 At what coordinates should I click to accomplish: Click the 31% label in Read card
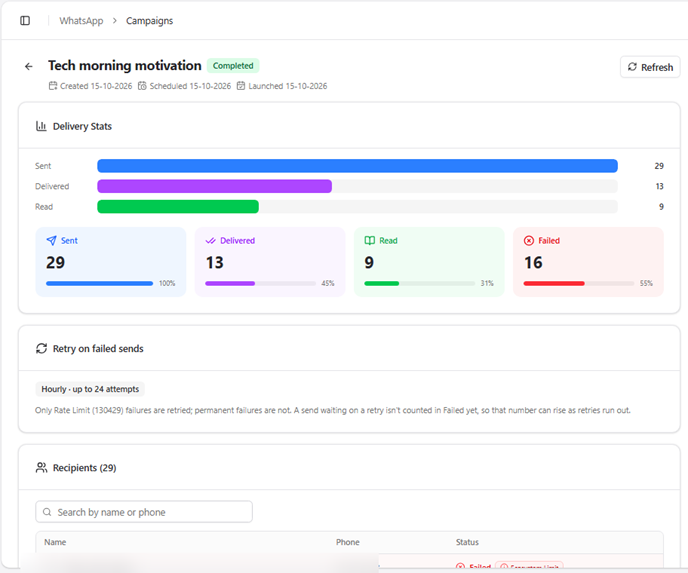[x=487, y=283]
